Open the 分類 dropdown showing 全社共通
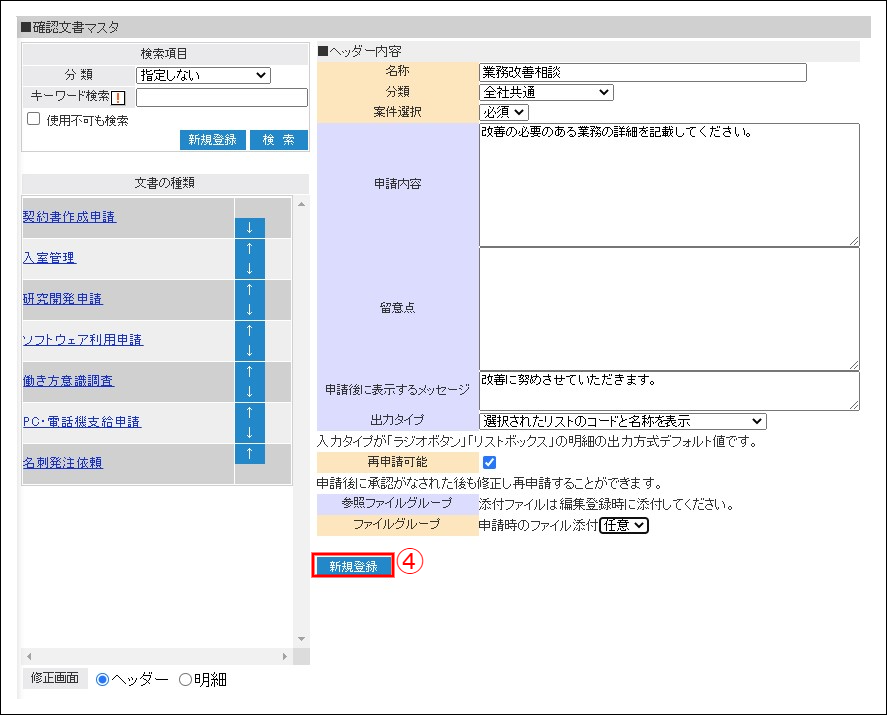 547,92
